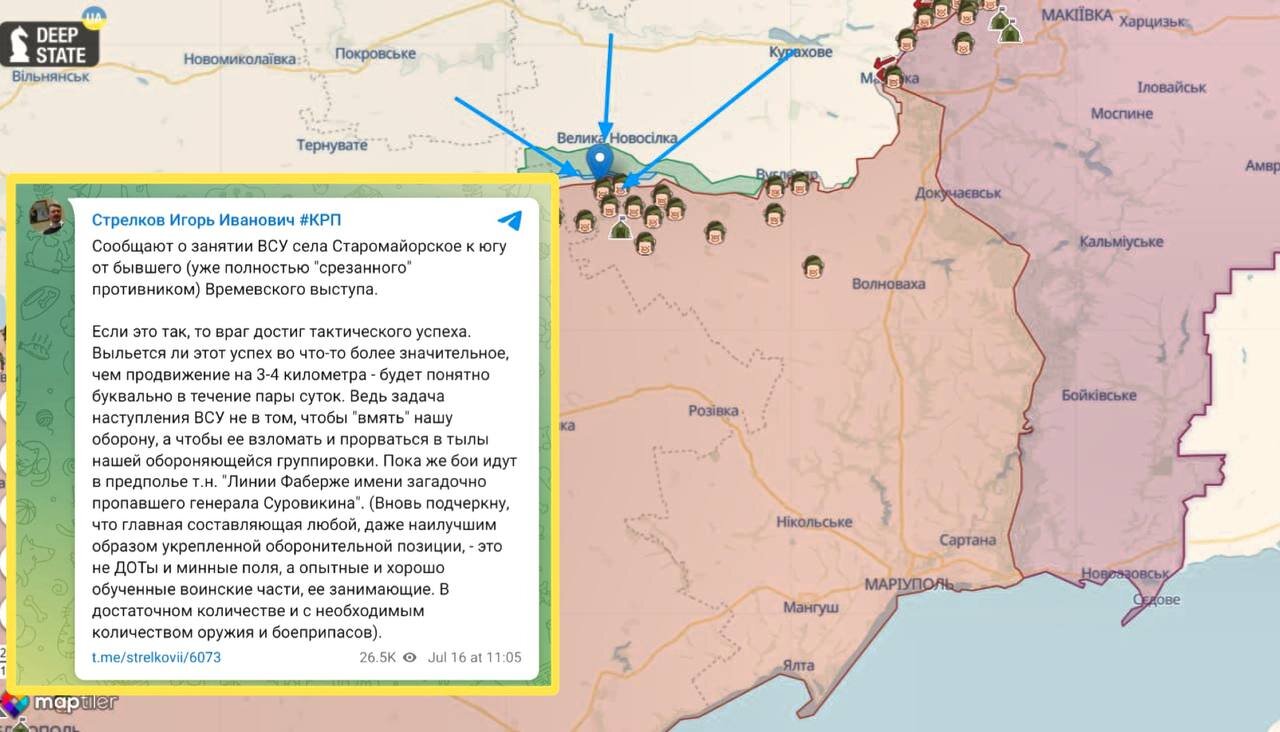Click the tent headquarters icon left of МАКІЇВКА
The width and height of the screenshot is (1280, 732).
(1010, 31)
